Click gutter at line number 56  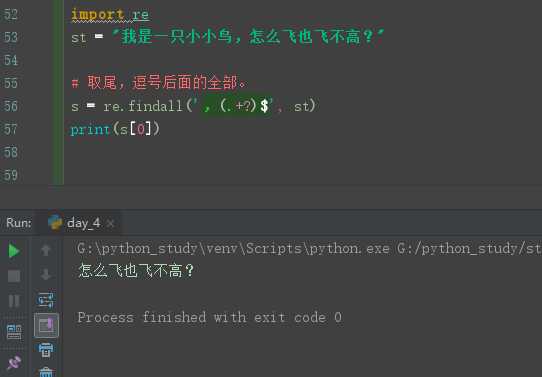[11, 106]
